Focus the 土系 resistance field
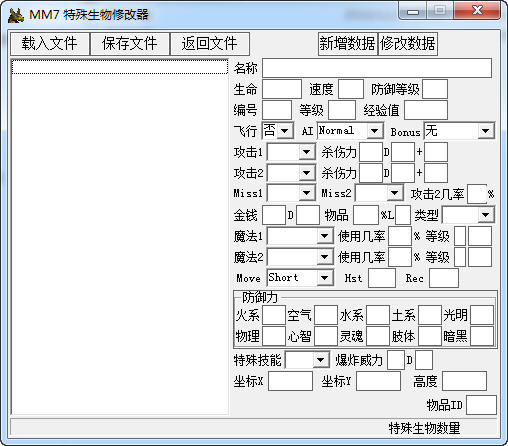The image size is (508, 446). point(430,315)
